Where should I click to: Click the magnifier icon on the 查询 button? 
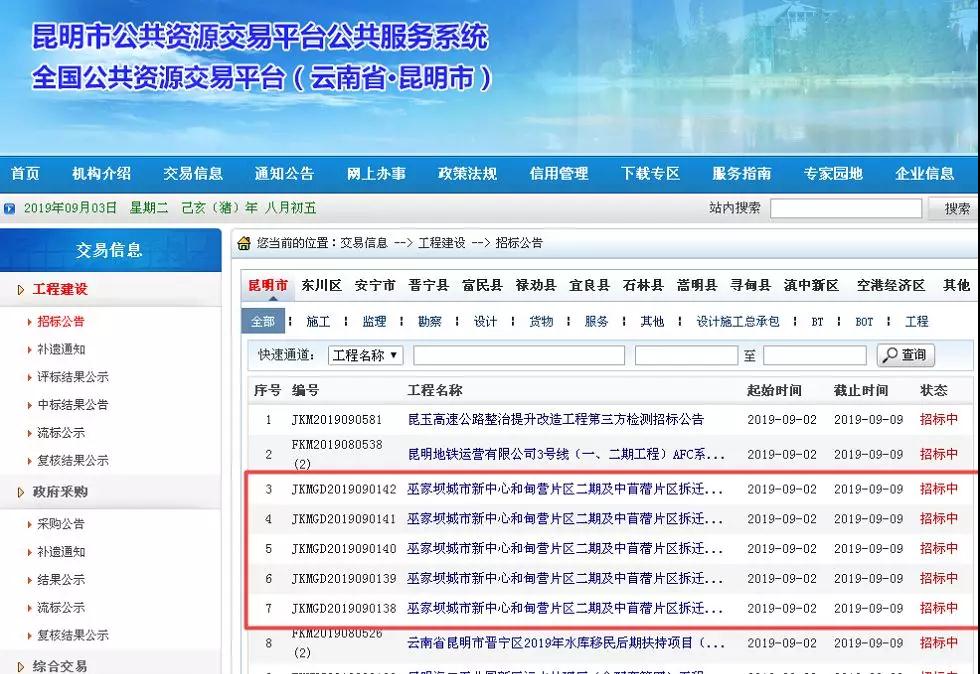coord(889,355)
